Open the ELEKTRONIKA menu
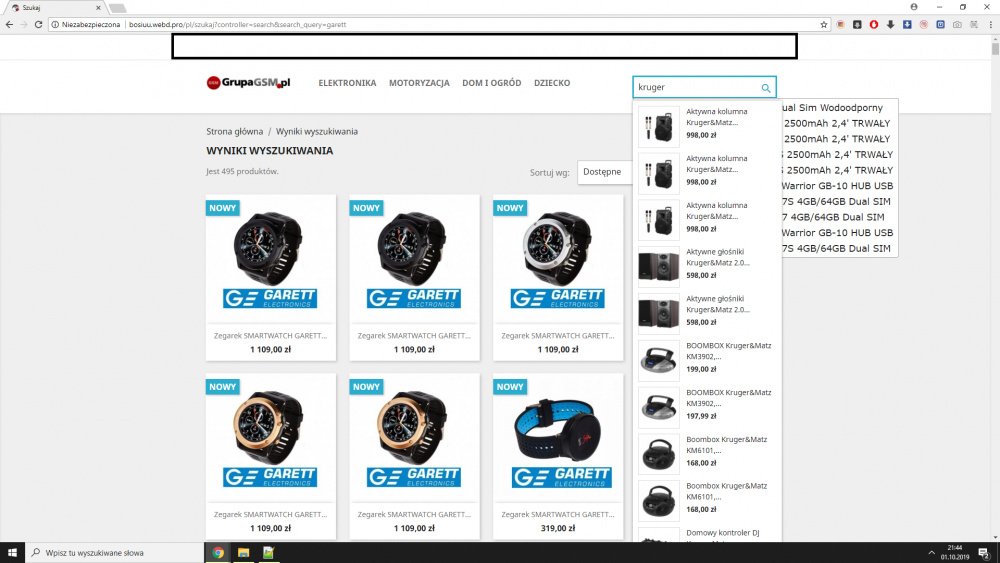Image resolution: width=1000 pixels, height=563 pixels. coord(347,83)
